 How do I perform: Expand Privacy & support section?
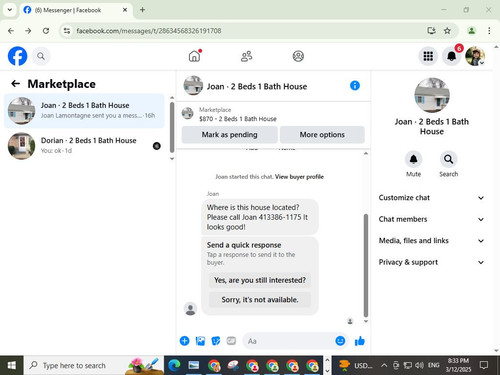431,262
